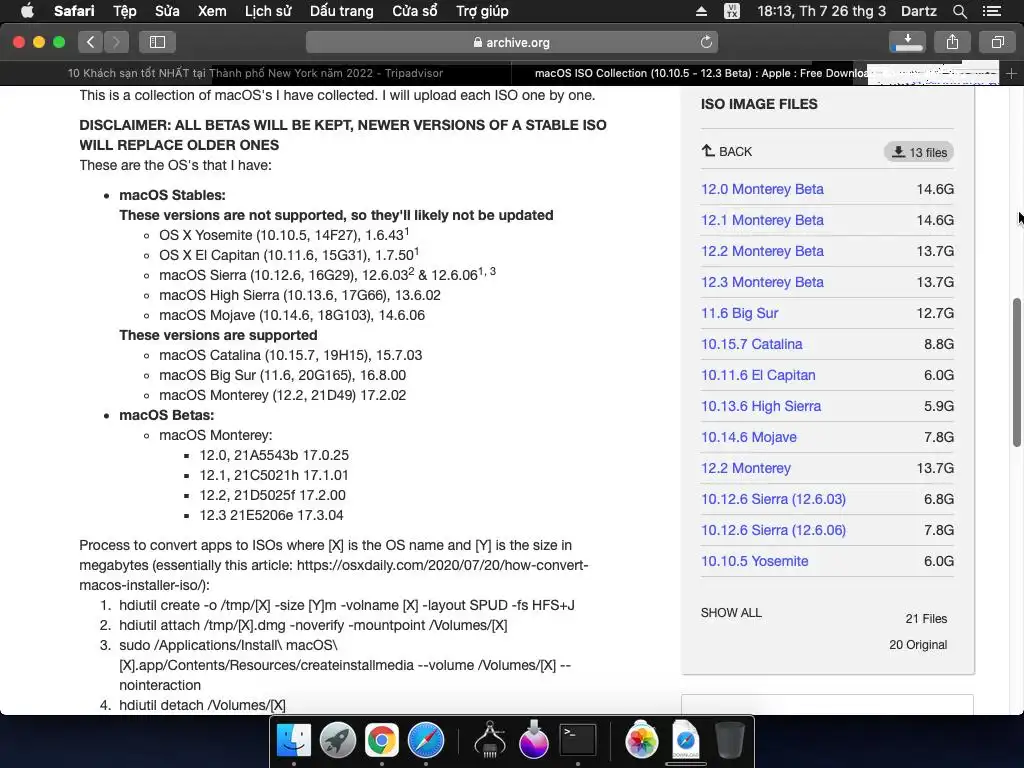Toggle the Safari sidebar
The height and width of the screenshot is (768, 1024).
pyautogui.click(x=157, y=42)
